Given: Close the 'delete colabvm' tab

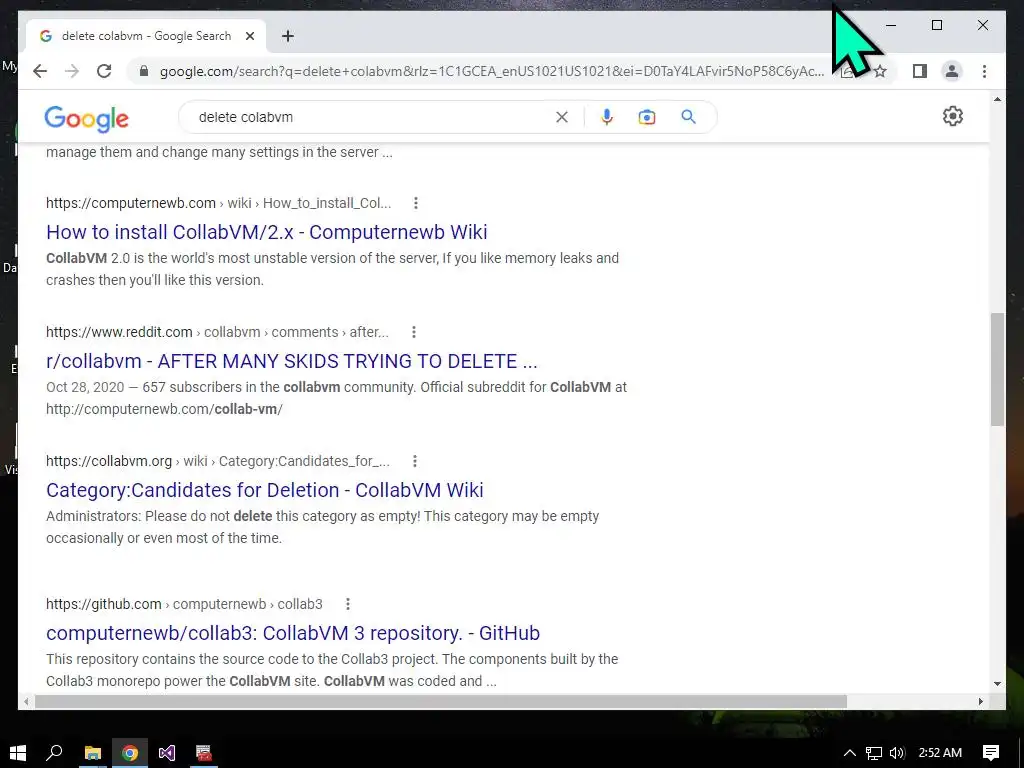Looking at the screenshot, I should 249,36.
